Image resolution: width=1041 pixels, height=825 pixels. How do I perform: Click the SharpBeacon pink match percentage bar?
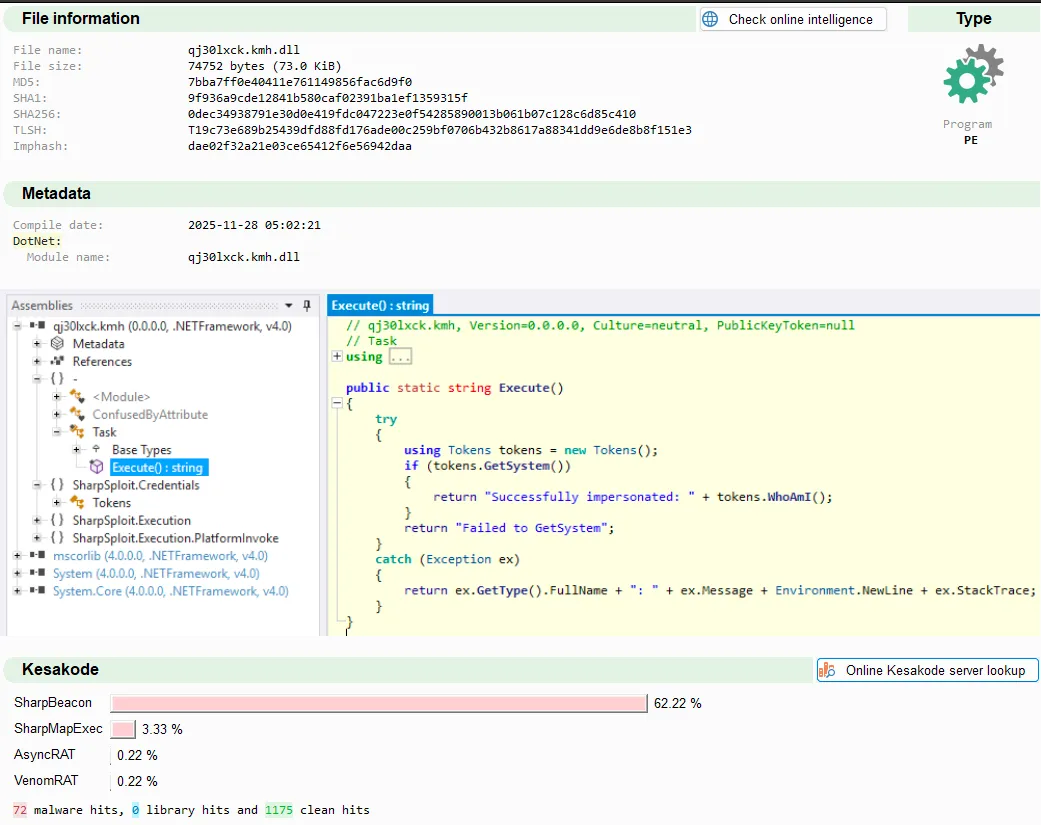pyautogui.click(x=378, y=704)
